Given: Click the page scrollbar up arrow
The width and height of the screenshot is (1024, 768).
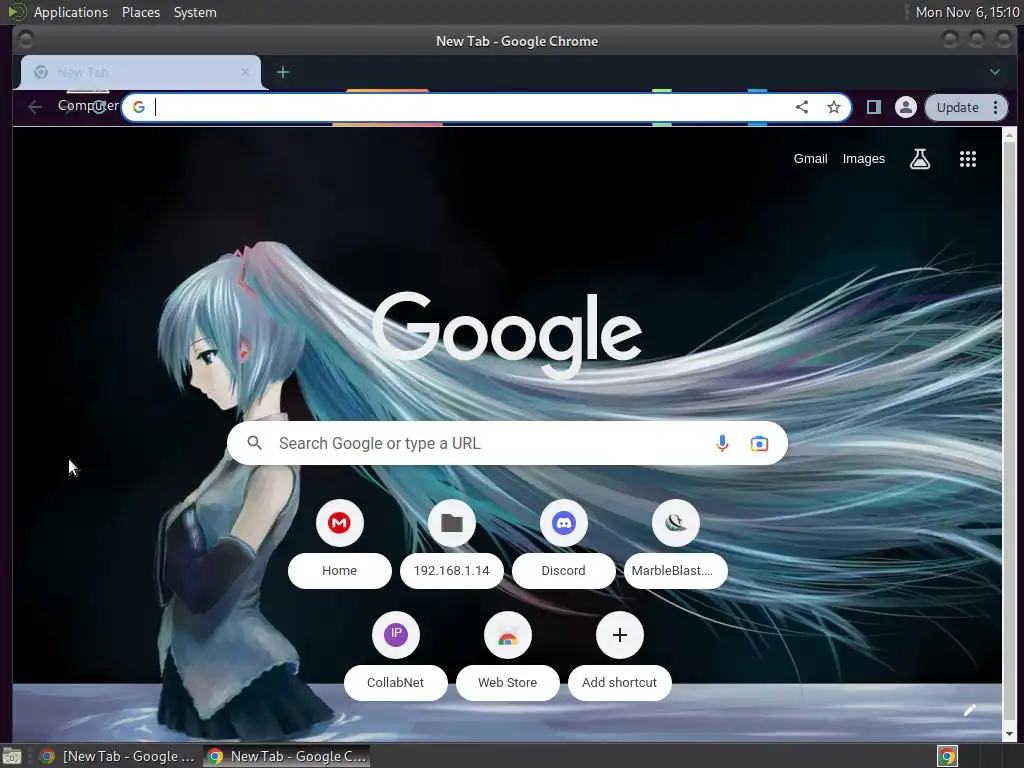Looking at the screenshot, I should pos(1010,136).
